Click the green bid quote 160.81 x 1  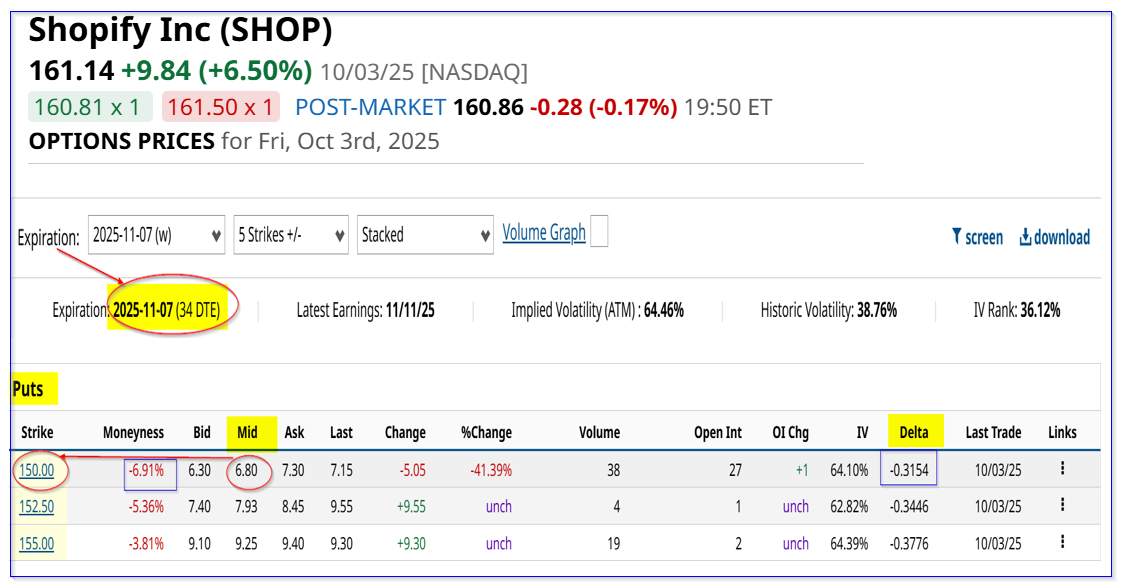coord(91,107)
